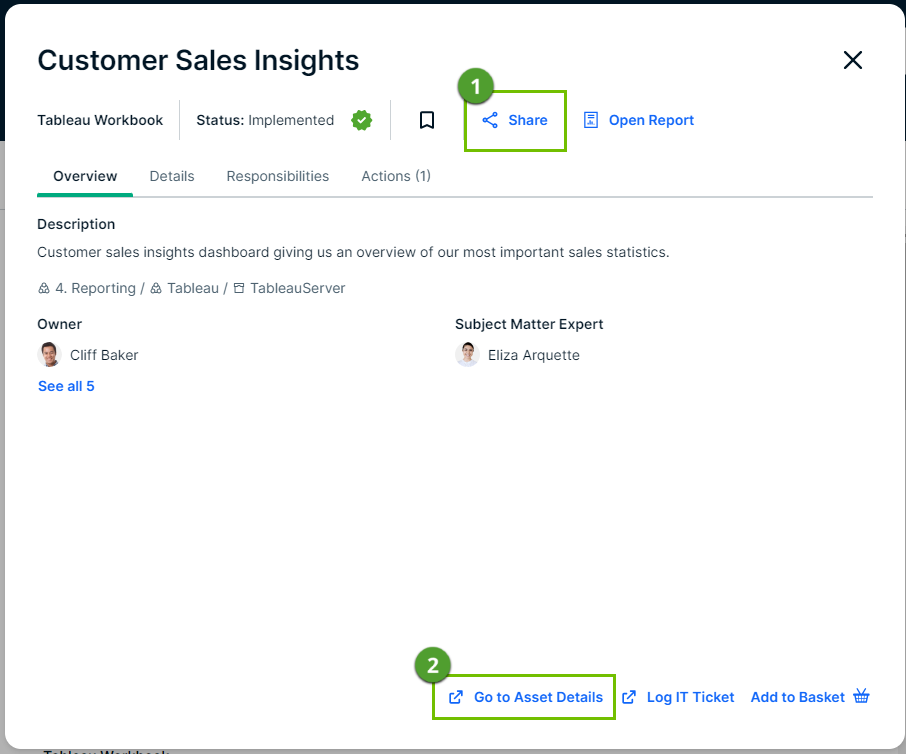Close the Customer Sales Insights dialog
This screenshot has width=906, height=754.
852,60
